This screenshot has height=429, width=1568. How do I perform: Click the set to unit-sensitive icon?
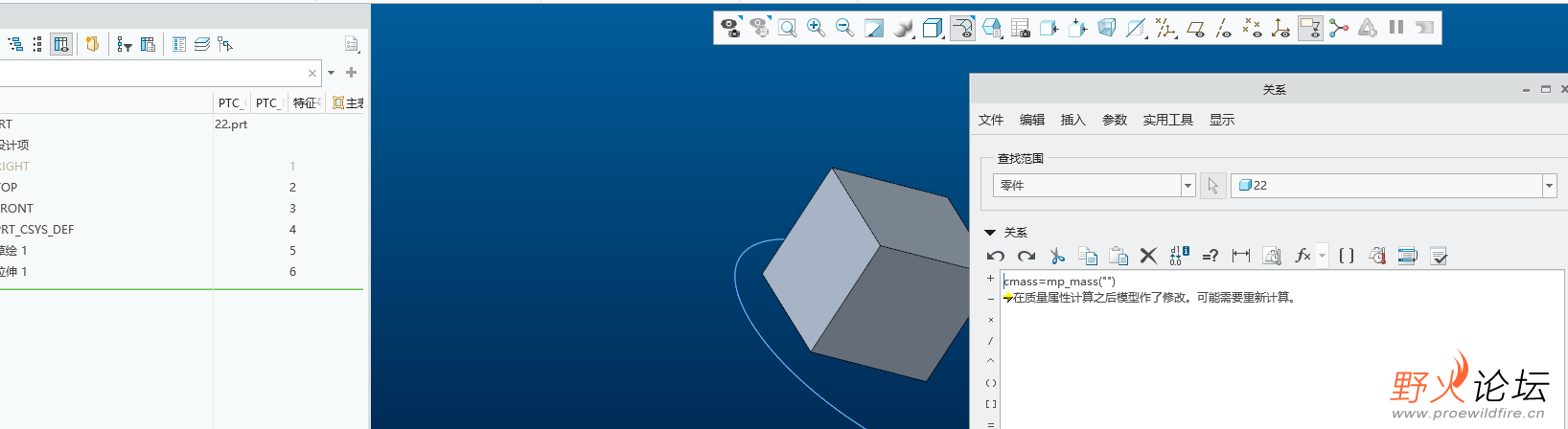click(1272, 256)
